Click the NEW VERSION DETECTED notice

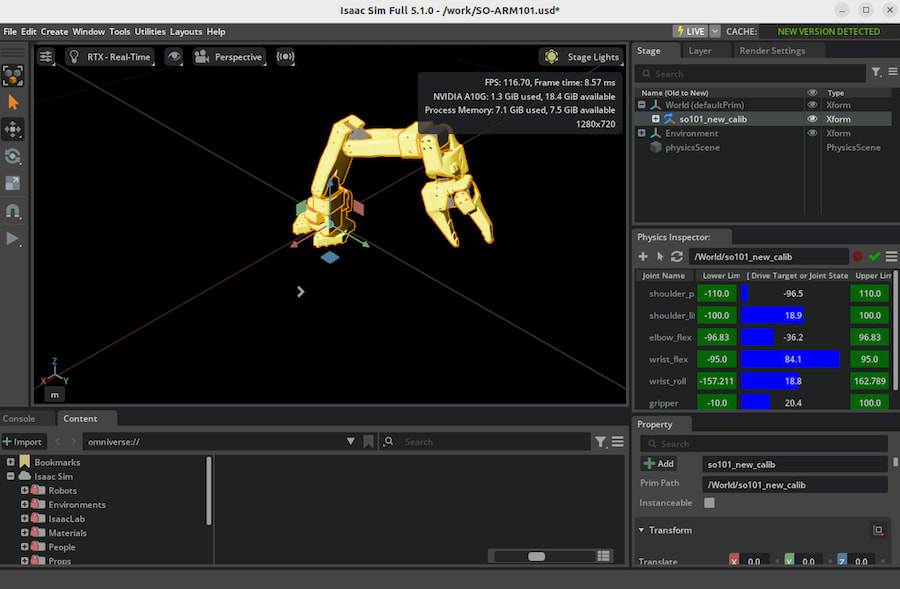point(828,32)
